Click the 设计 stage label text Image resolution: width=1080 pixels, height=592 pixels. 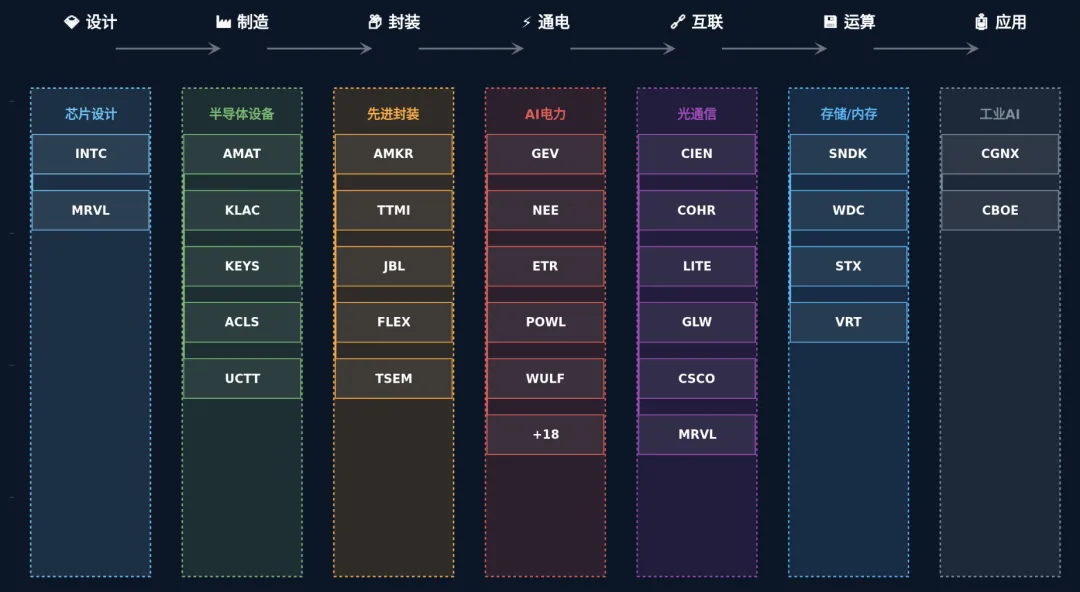point(101,22)
